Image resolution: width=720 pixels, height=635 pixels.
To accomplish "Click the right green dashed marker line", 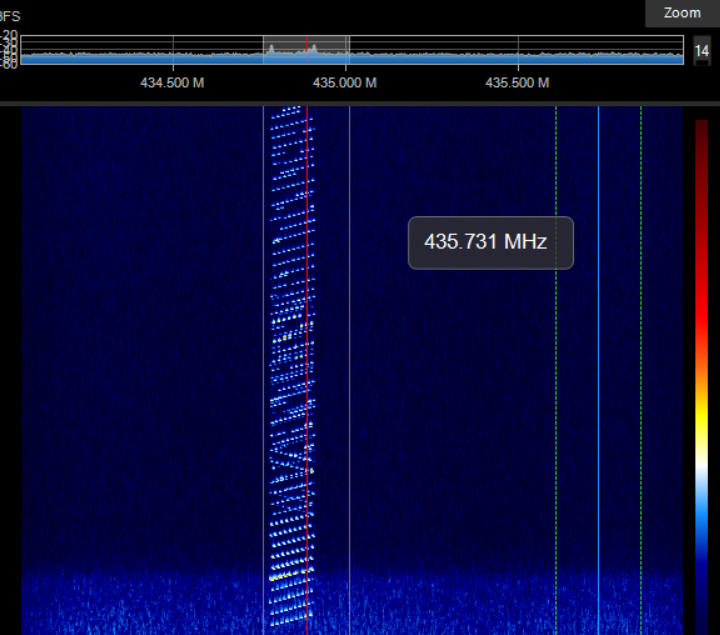I will pyautogui.click(x=641, y=350).
